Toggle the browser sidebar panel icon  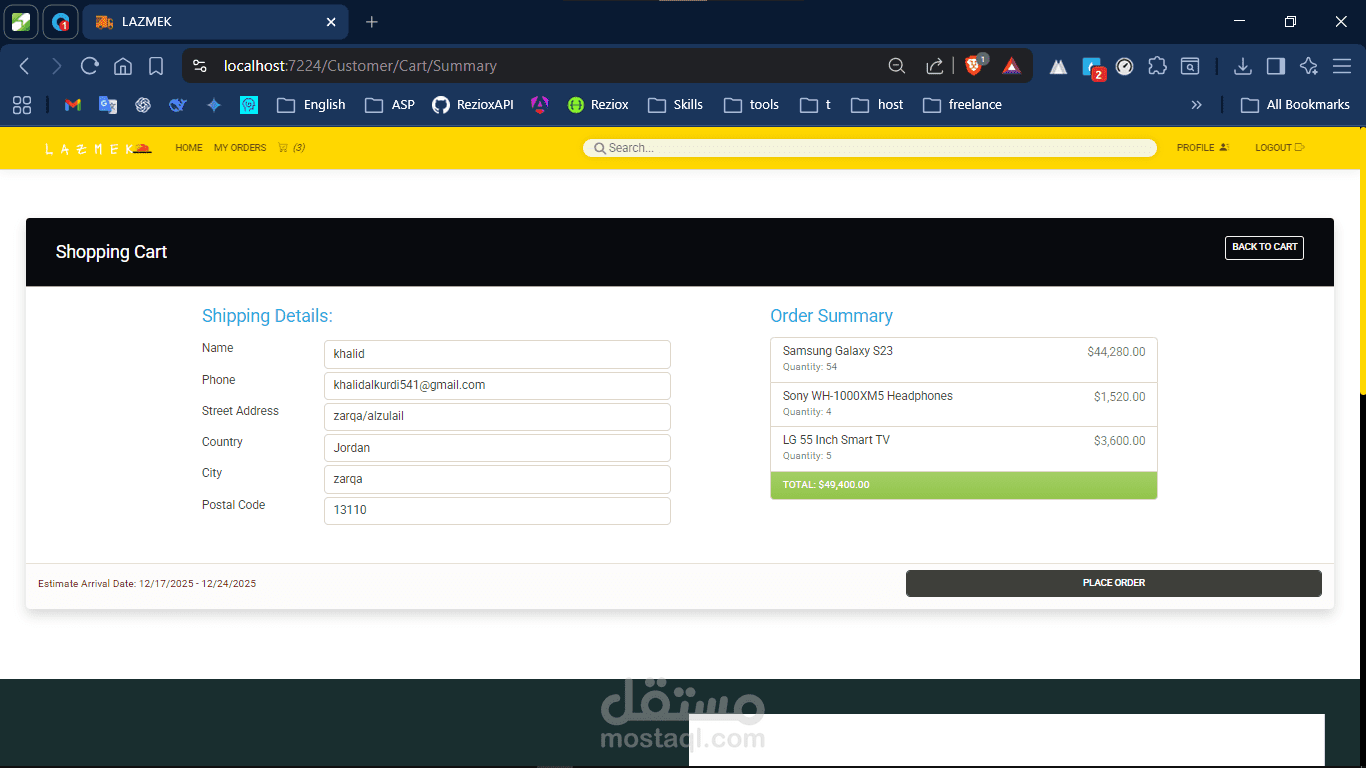pyautogui.click(x=1275, y=66)
